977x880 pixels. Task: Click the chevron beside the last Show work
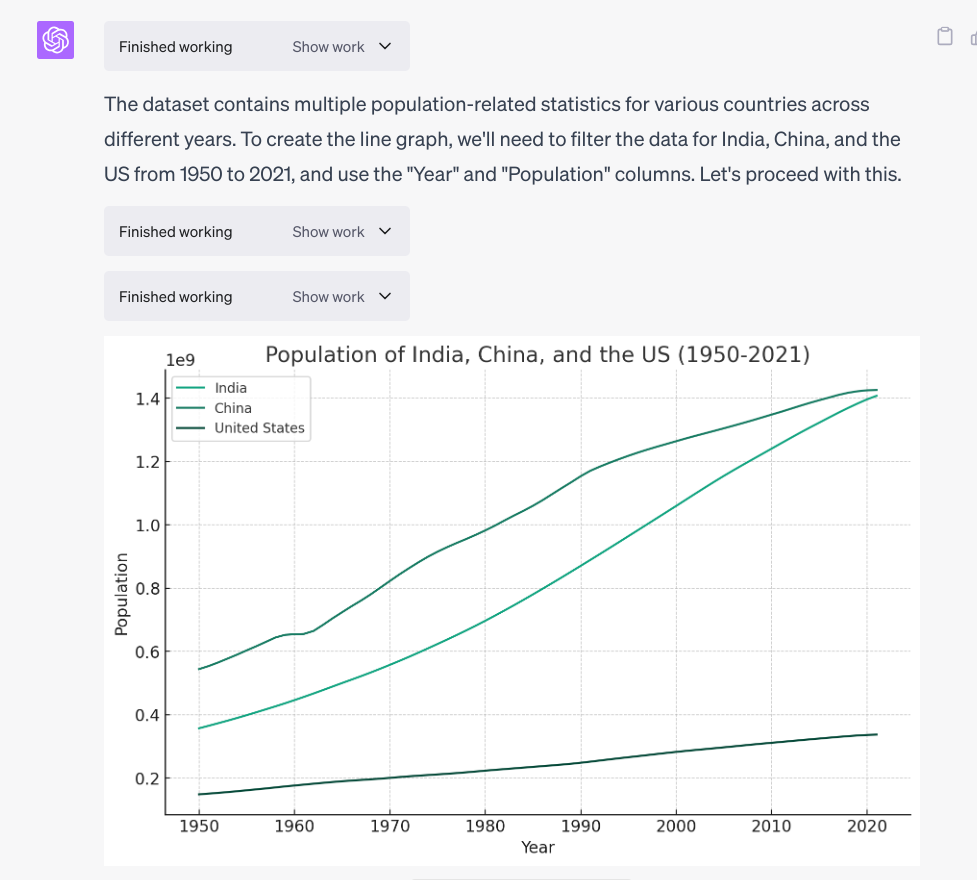click(384, 296)
